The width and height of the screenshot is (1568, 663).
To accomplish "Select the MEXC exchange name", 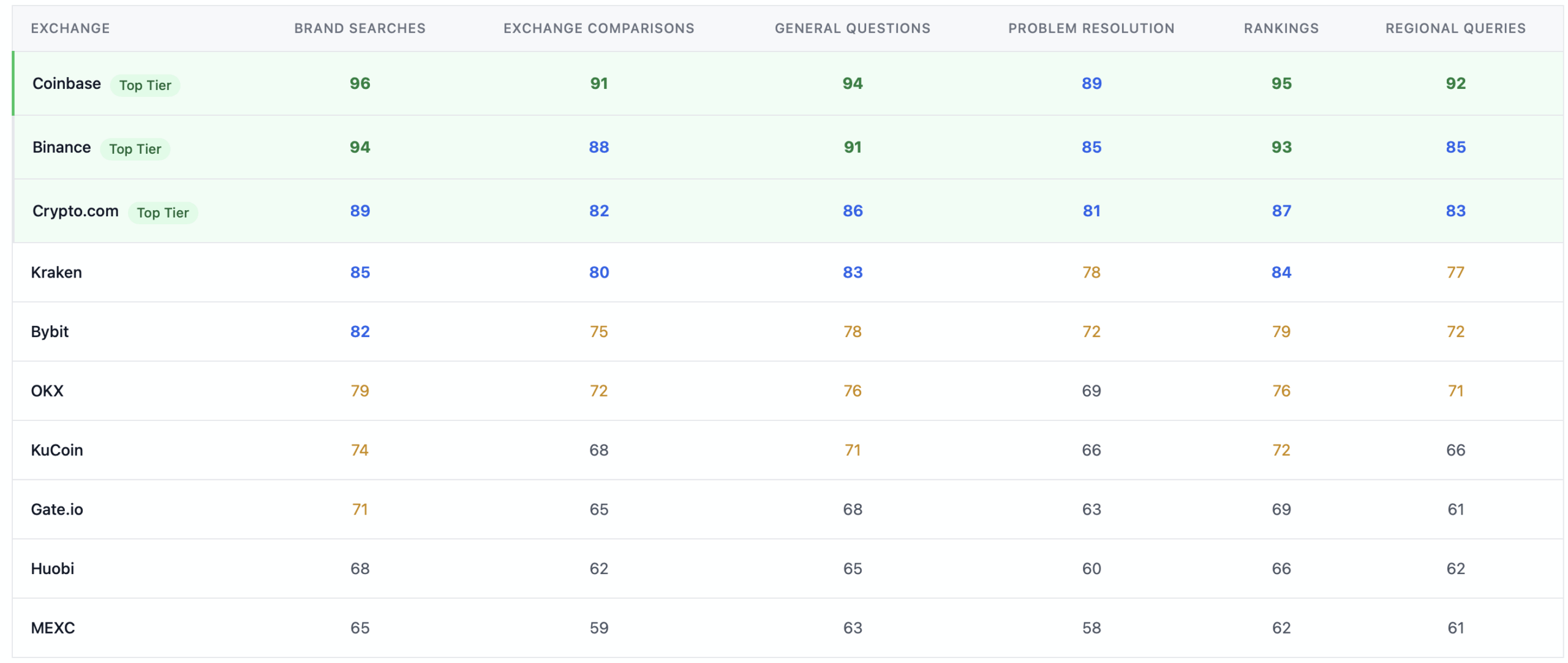I will coord(53,629).
